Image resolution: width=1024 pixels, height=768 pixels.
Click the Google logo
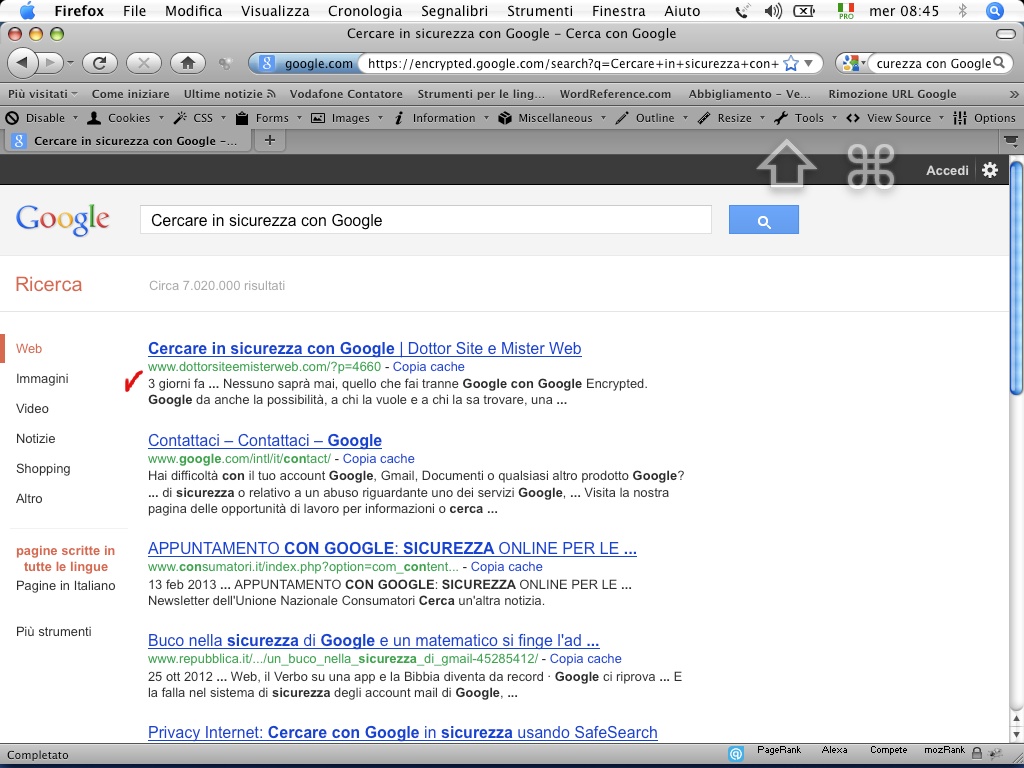click(x=63, y=219)
